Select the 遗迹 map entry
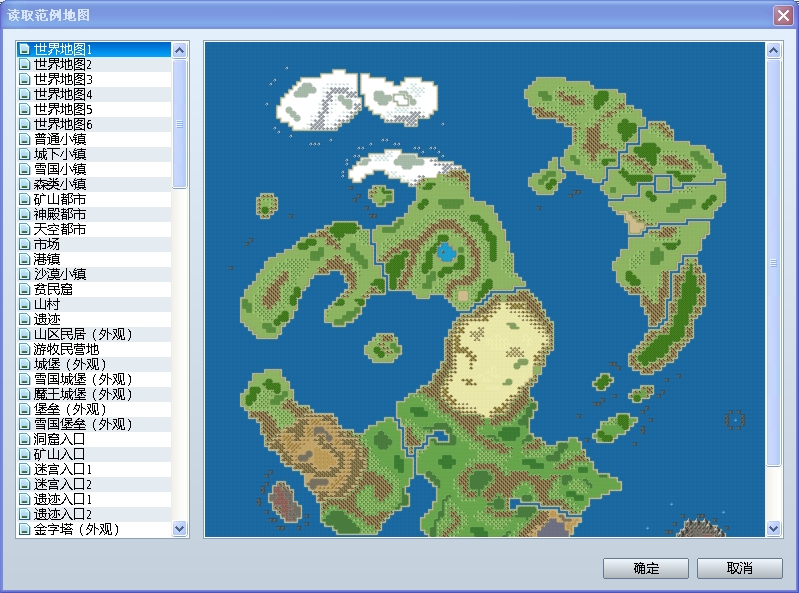The width and height of the screenshot is (799, 593). click(x=94, y=319)
